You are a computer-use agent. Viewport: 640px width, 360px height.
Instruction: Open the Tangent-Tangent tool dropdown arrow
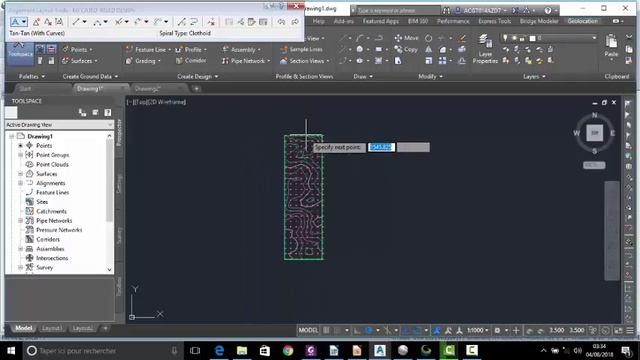[x=24, y=22]
